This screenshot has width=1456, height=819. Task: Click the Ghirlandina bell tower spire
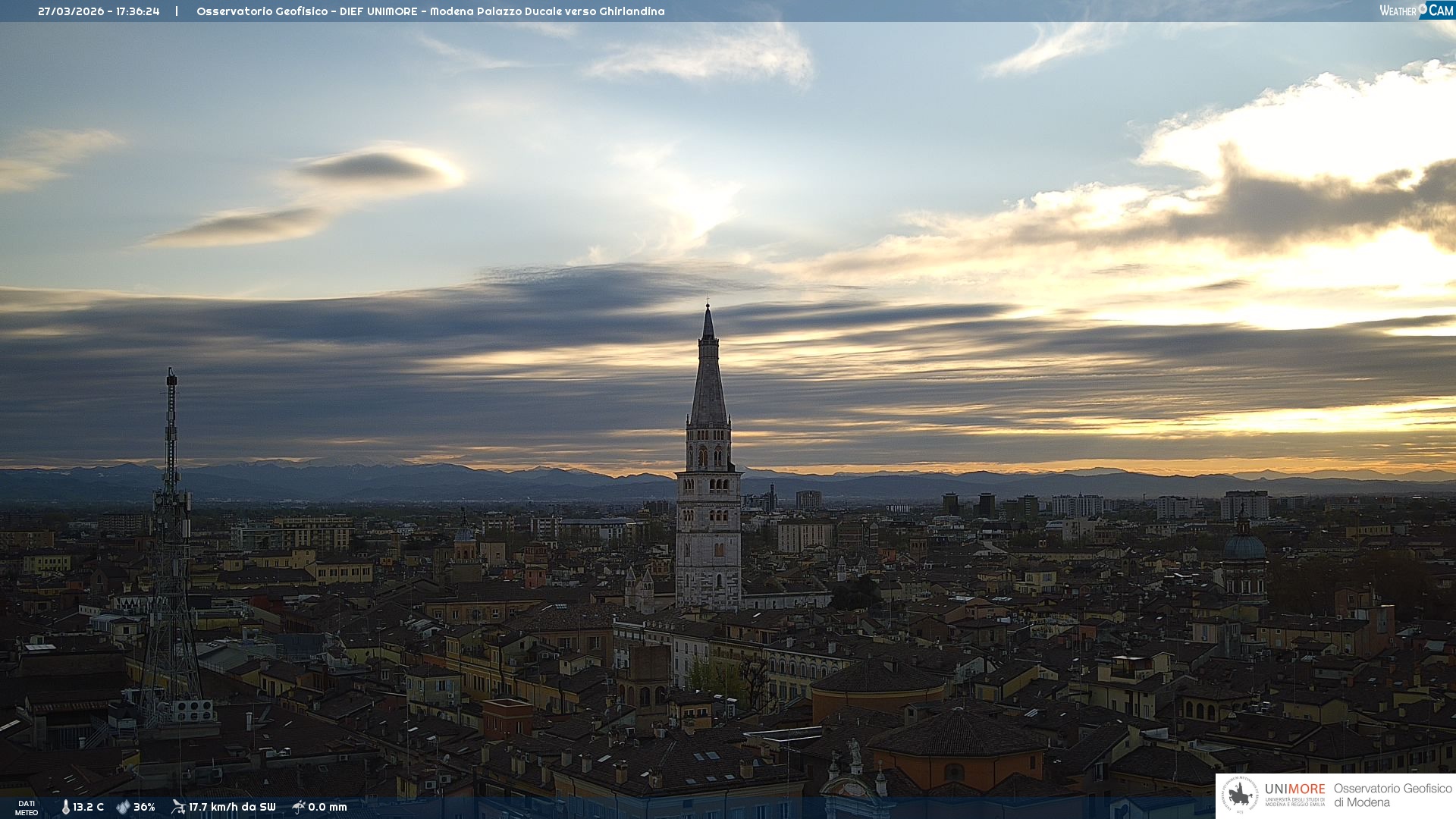708,379
